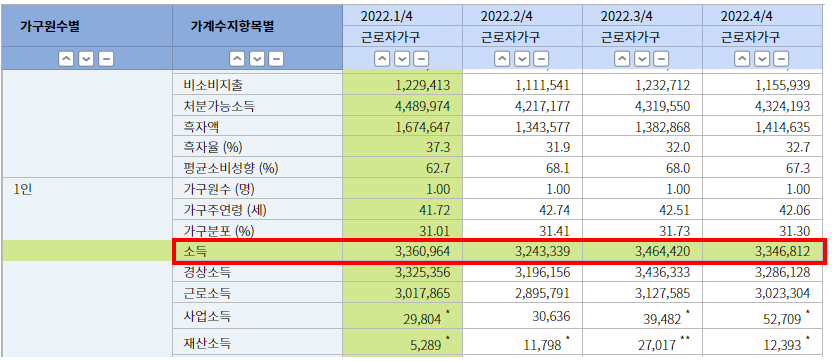Sort 2022.1/4 column descending with down arrow
This screenshot has width=832, height=361.
(x=402, y=59)
